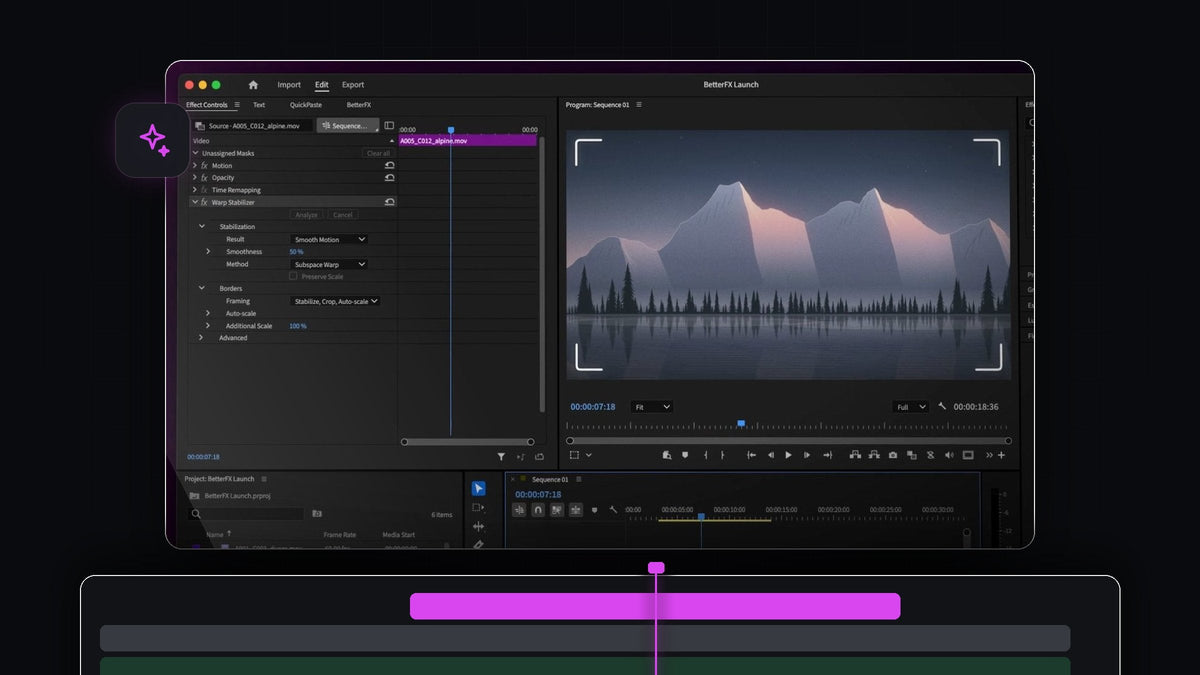This screenshot has height=675, width=1200.
Task: Reset the Motion effect parameters
Action: (389, 165)
